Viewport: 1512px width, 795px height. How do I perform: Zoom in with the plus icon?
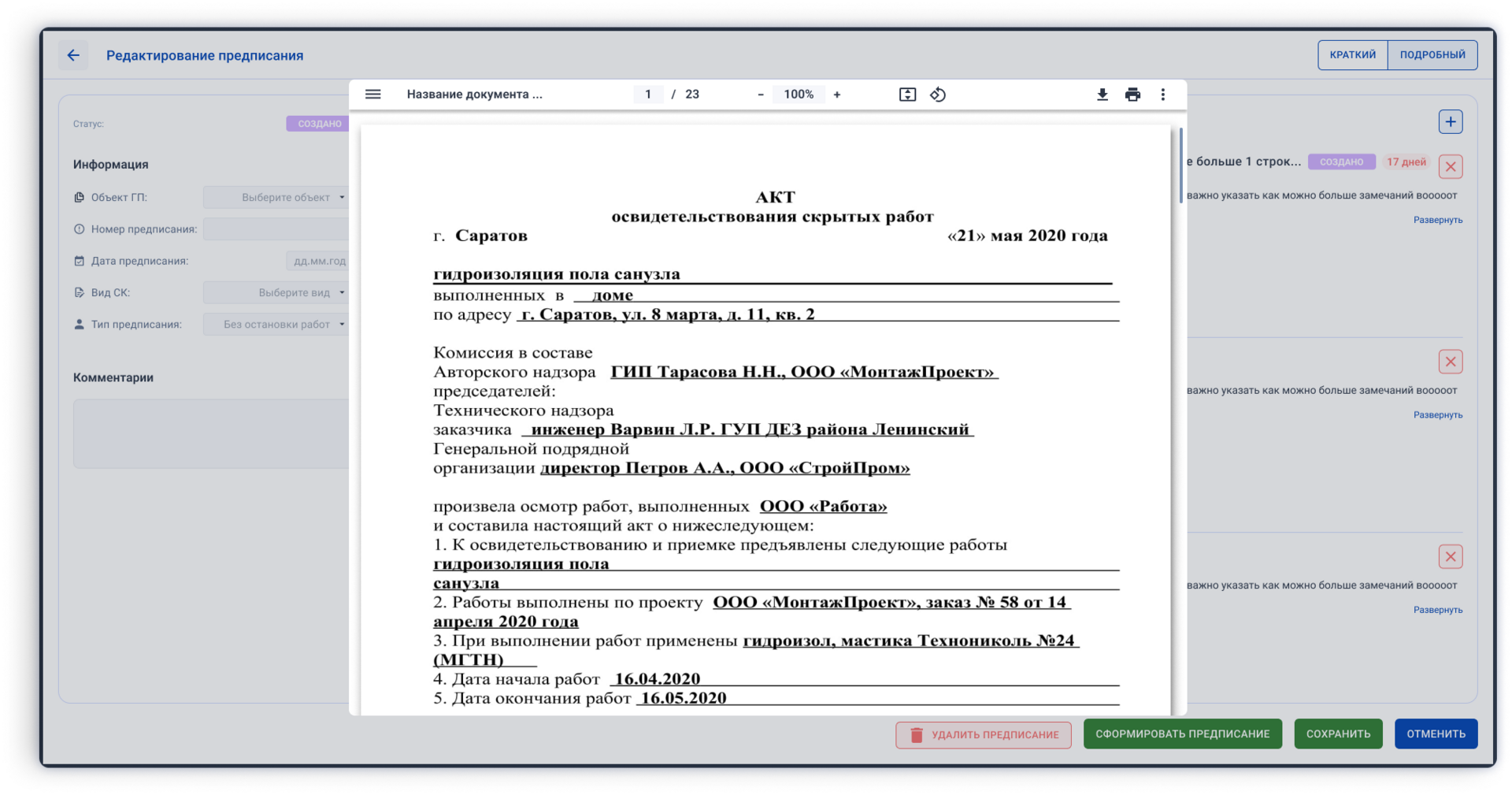(x=837, y=95)
